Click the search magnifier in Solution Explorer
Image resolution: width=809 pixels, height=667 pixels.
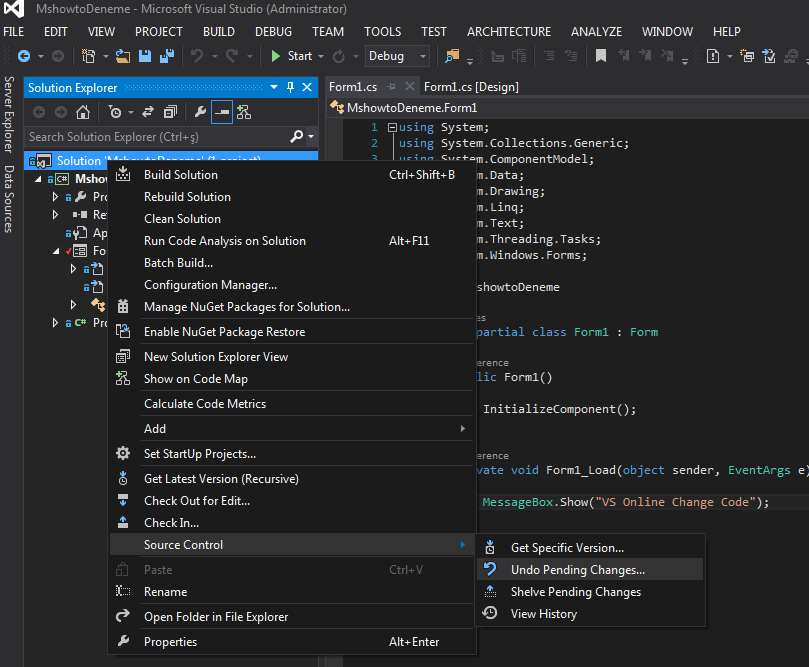pos(297,137)
